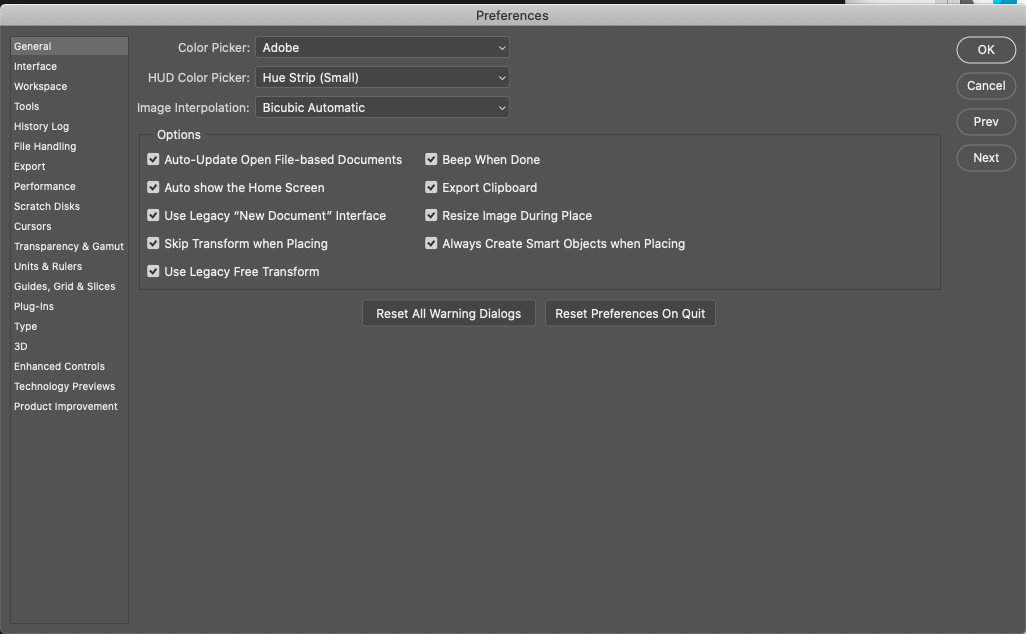Uncheck Export Clipboard
Viewport: 1026px width, 634px height.
tap(431, 187)
